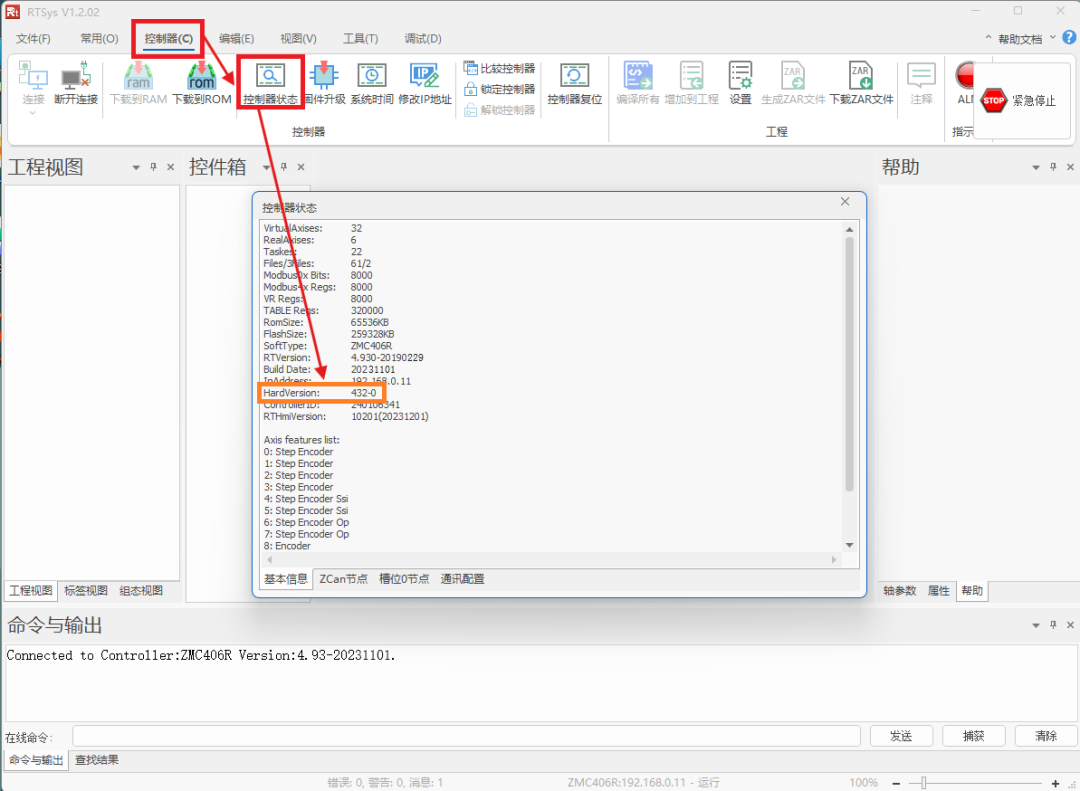Pin the 控件箱 panel
Screen dimensions: 1080x791
point(284,167)
